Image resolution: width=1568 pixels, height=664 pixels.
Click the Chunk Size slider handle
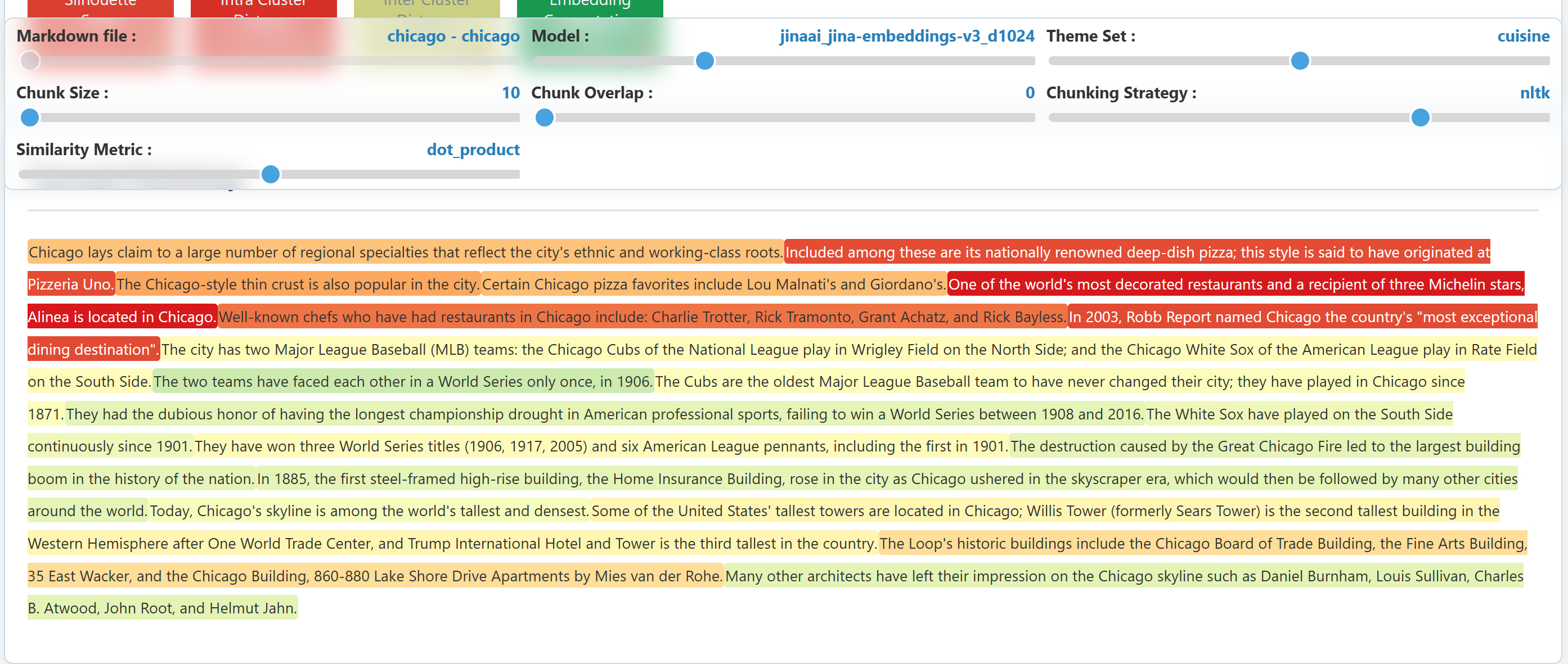click(x=29, y=118)
